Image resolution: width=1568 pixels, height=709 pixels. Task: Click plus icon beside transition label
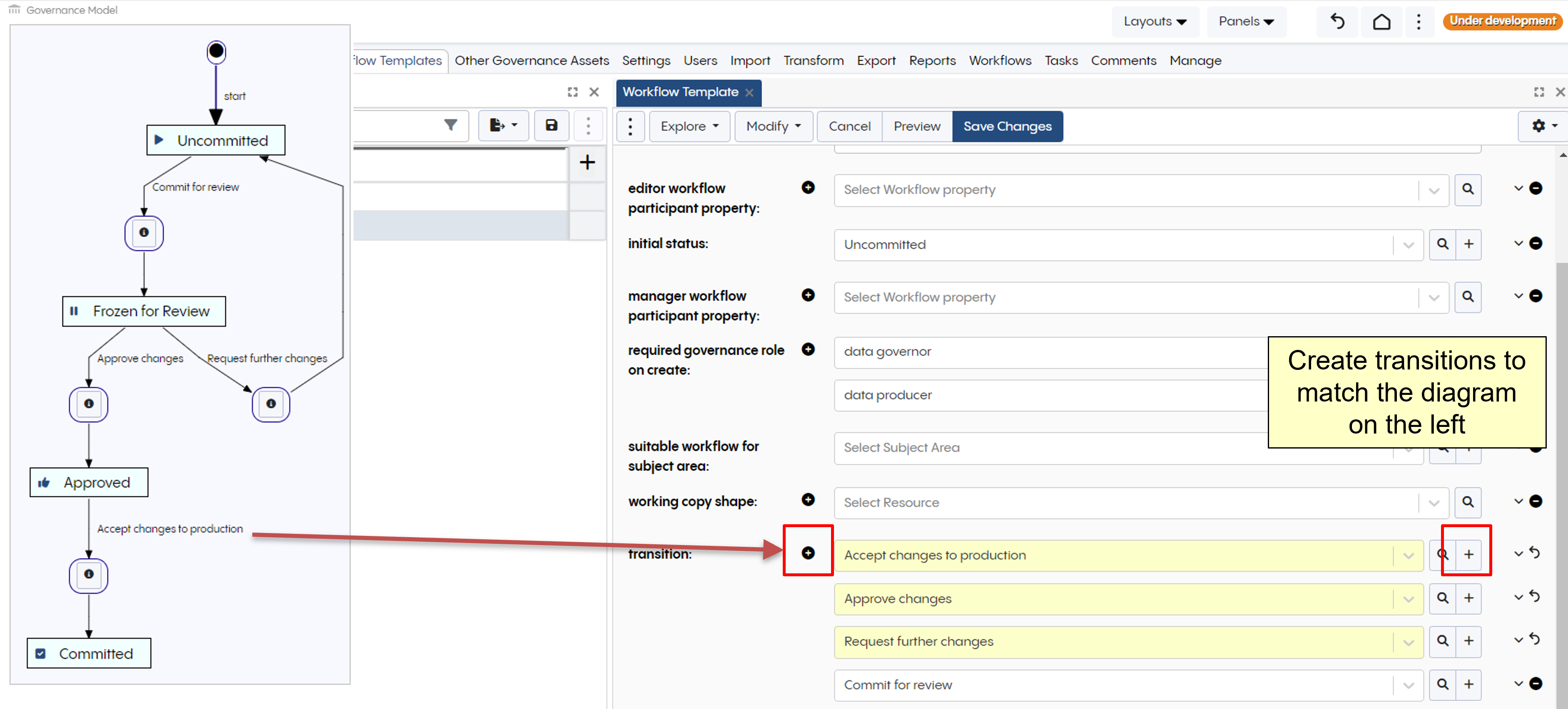pos(808,553)
